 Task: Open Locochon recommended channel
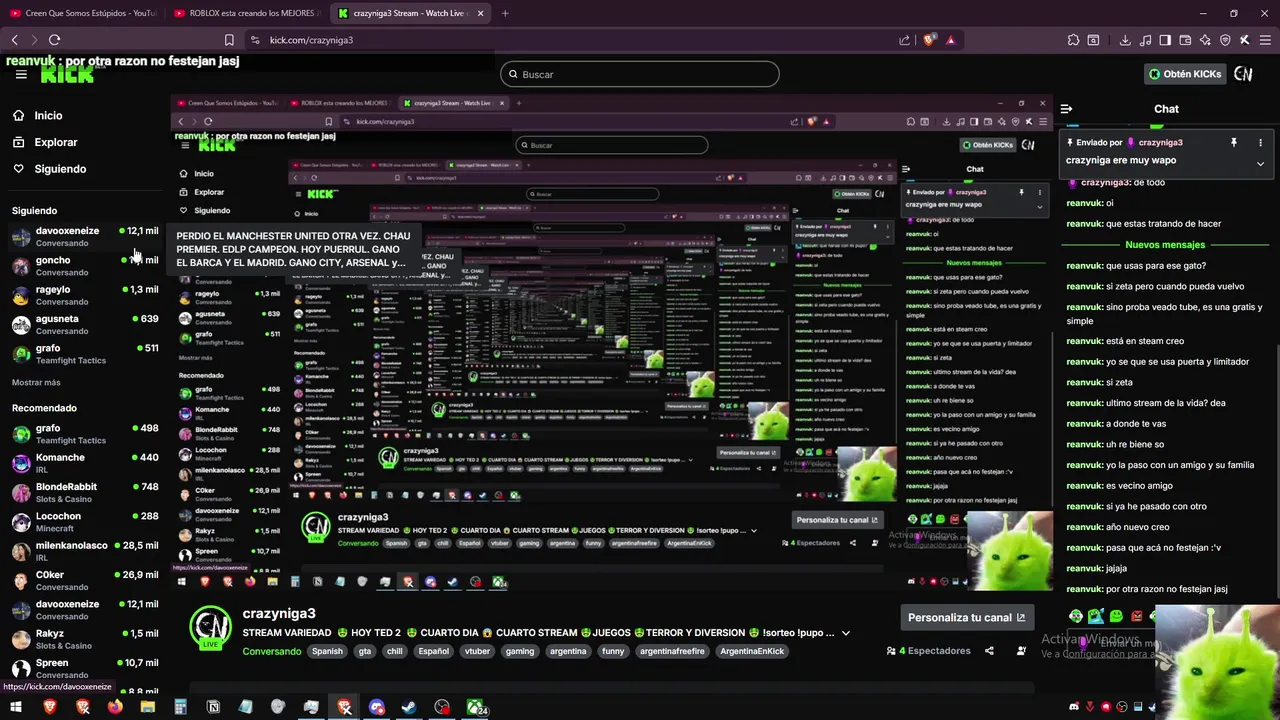(85, 522)
